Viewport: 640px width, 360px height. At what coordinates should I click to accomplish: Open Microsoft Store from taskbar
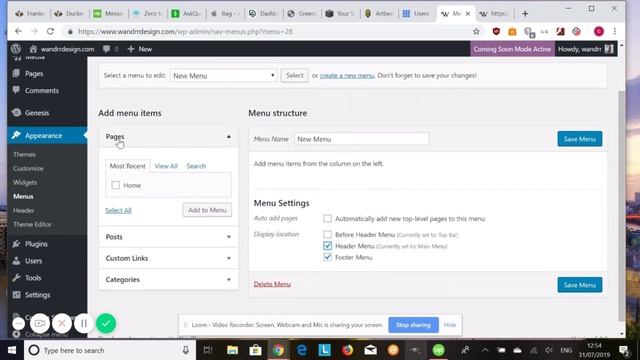tap(256, 350)
